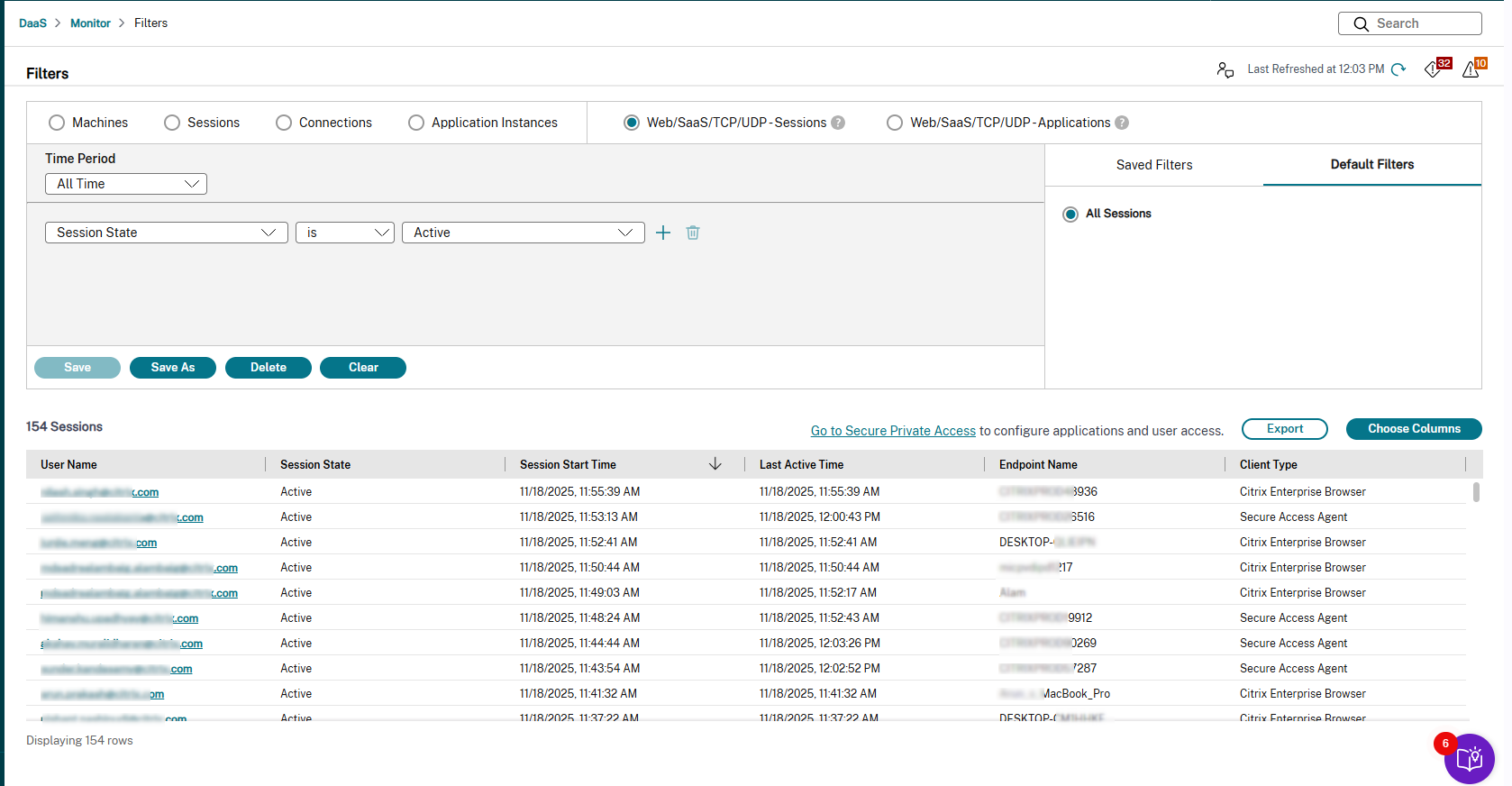Screen dimensions: 1512x786
Task: Expand the All Time period dropdown
Action: click(126, 184)
